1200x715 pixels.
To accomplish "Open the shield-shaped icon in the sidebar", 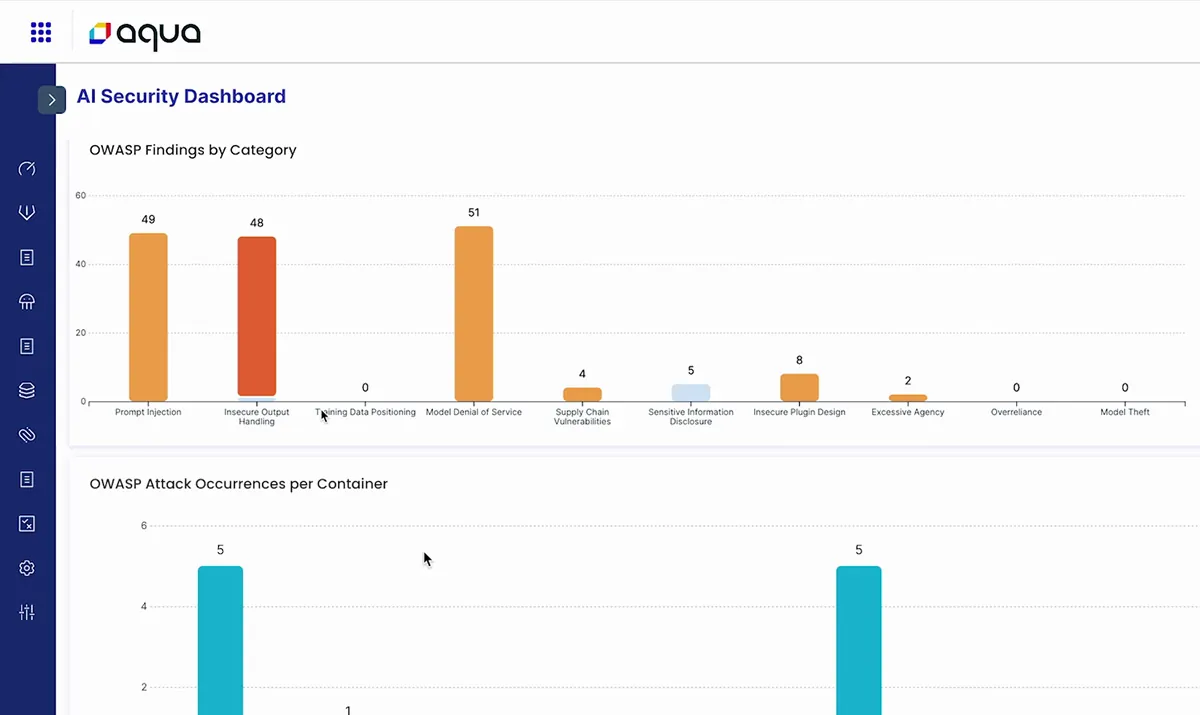I will (27, 213).
